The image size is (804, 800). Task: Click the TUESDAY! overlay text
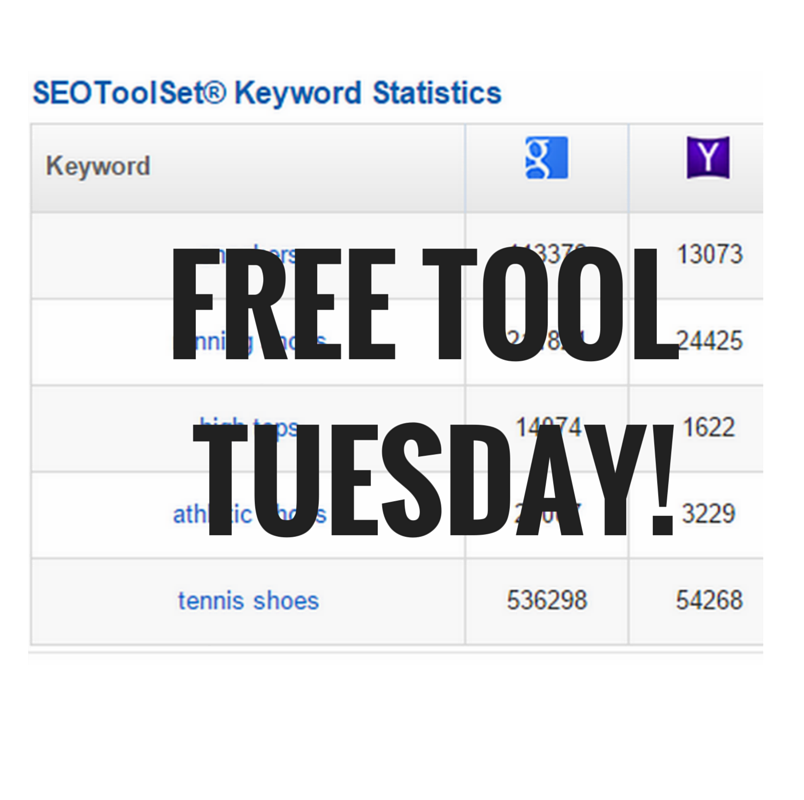pos(434,479)
